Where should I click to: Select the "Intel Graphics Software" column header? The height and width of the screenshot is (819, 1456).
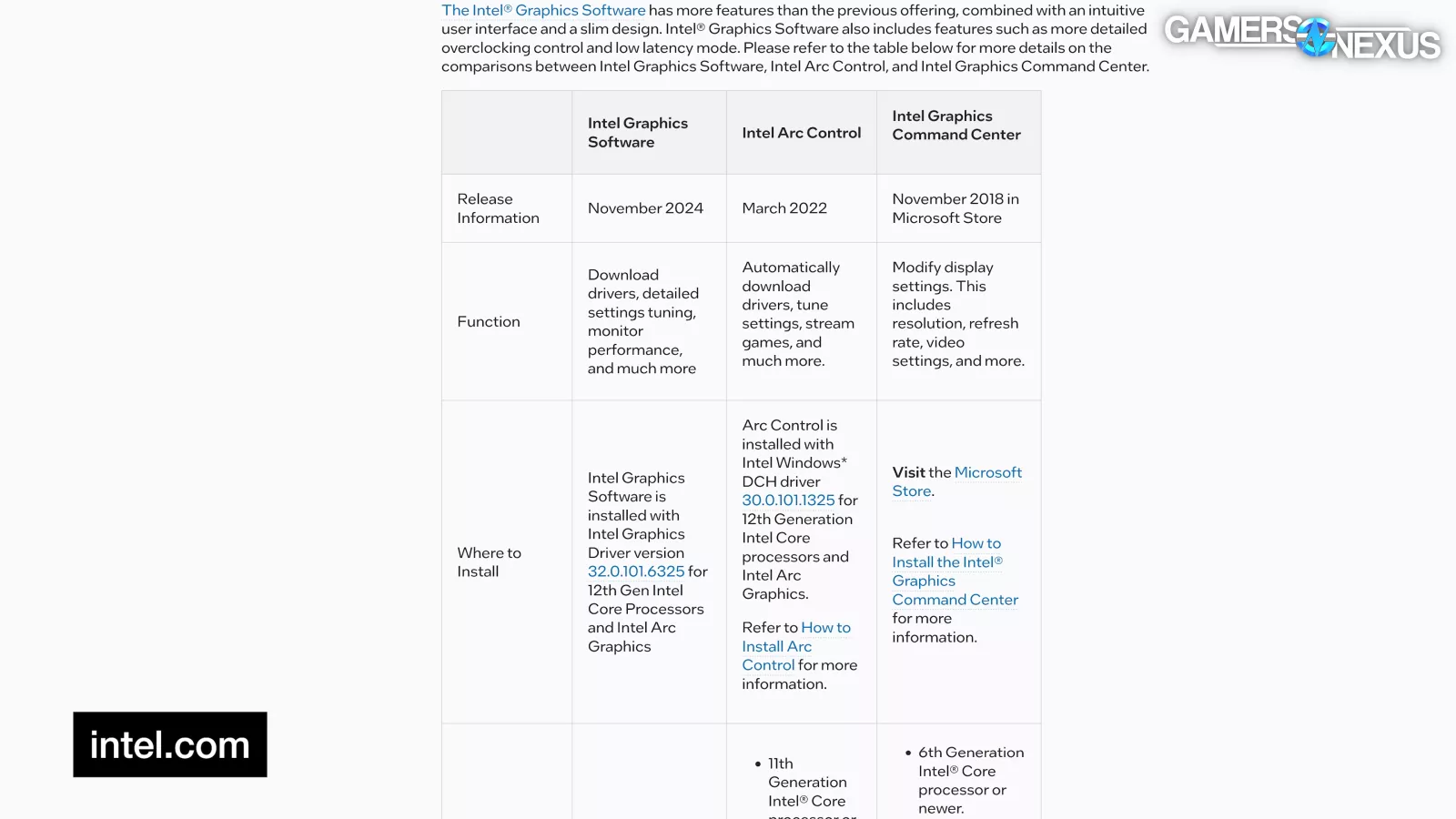click(x=637, y=133)
